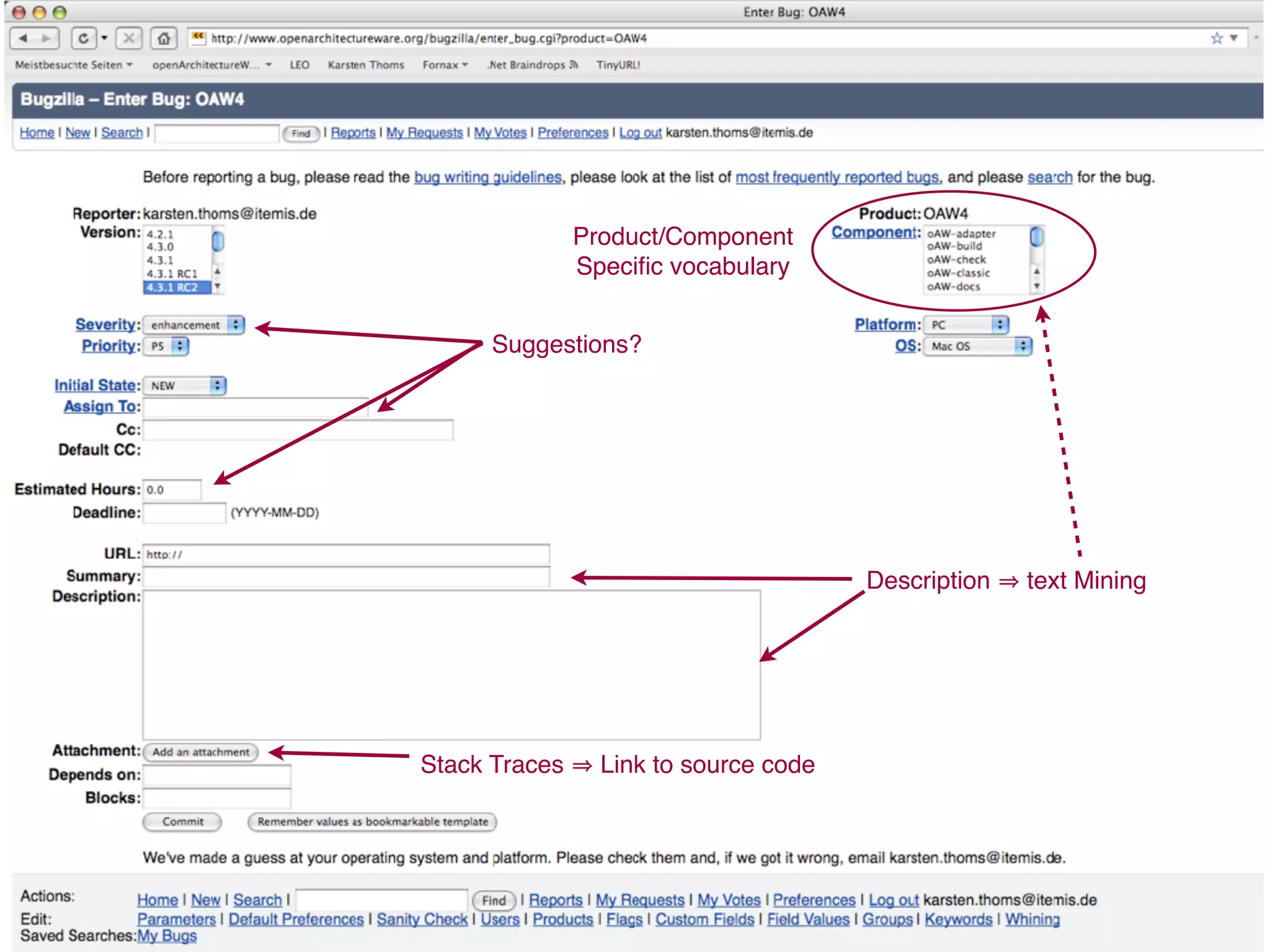
Task: Open the most frequently reported bugs link
Action: [x=837, y=177]
